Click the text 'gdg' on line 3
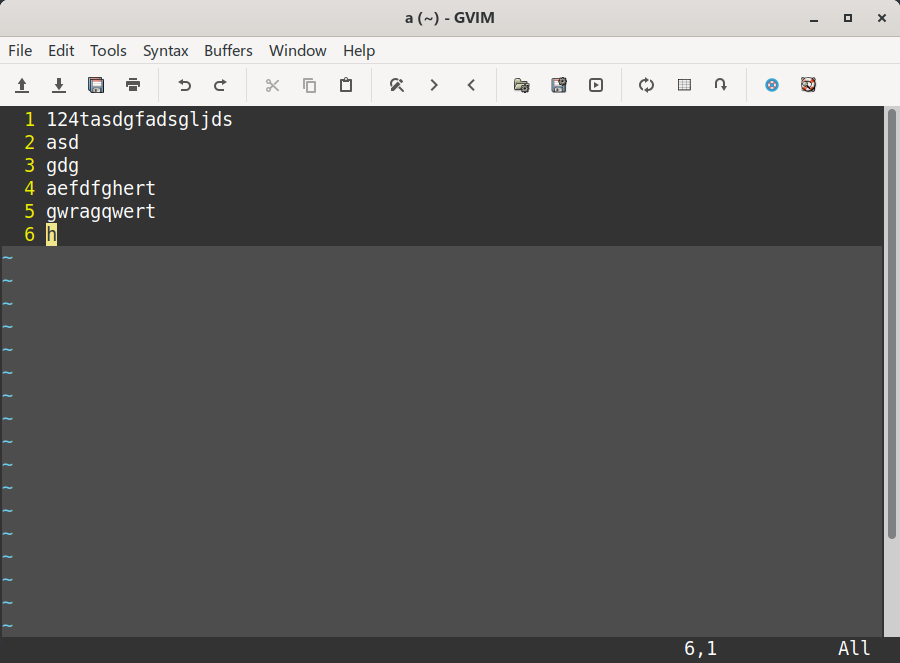 [63, 166]
